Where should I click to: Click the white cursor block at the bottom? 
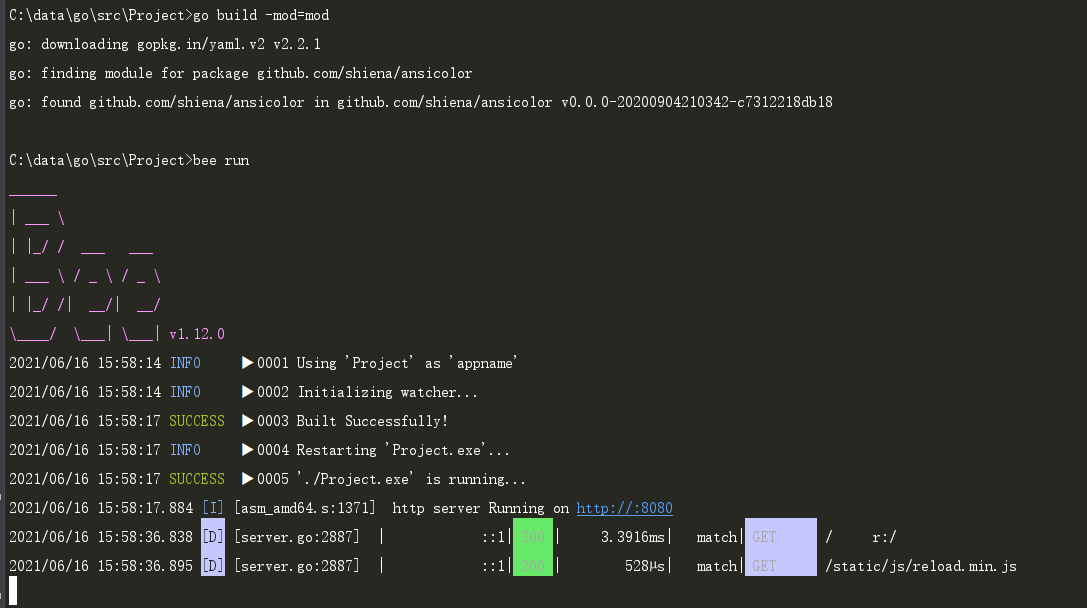(12, 591)
